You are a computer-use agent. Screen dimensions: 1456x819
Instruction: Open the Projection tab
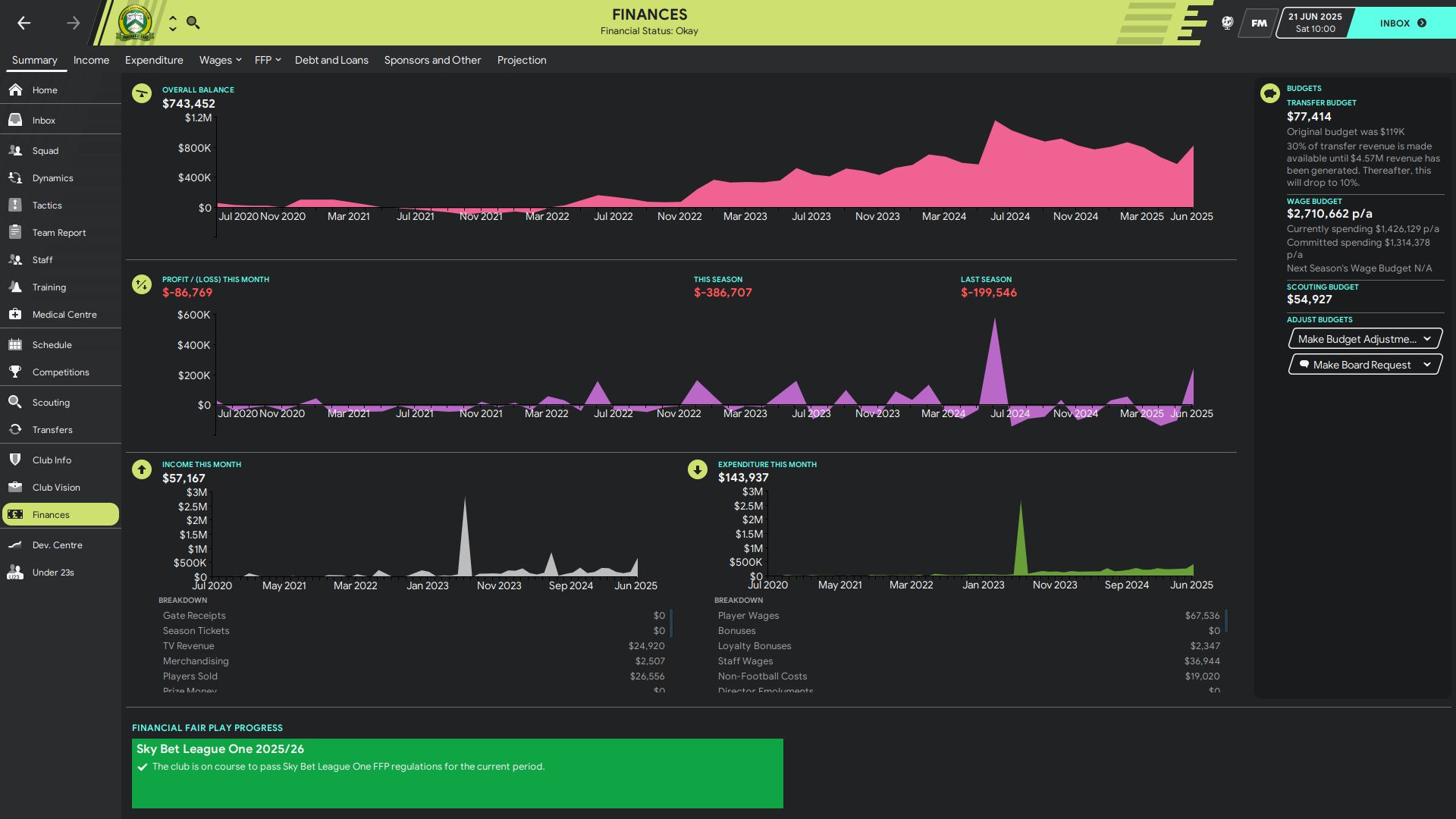point(522,60)
